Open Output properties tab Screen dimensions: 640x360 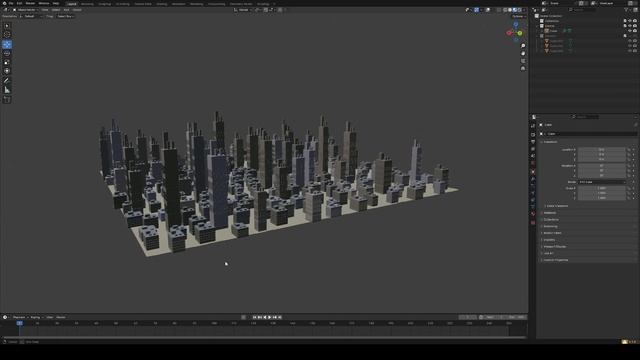coord(533,142)
